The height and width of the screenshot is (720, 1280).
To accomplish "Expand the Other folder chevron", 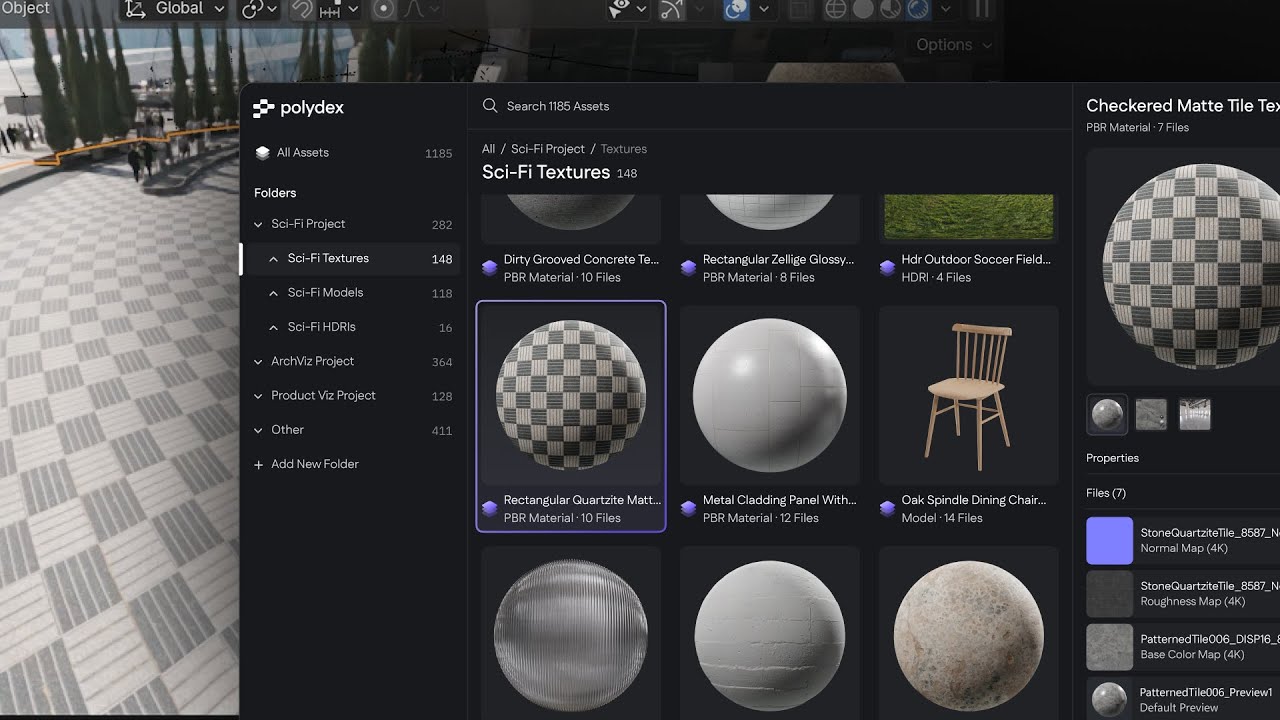I will pos(259,430).
